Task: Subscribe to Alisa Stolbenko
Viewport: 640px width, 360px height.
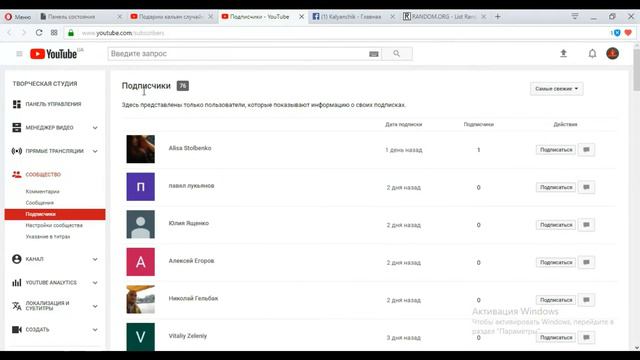Action: (556, 150)
